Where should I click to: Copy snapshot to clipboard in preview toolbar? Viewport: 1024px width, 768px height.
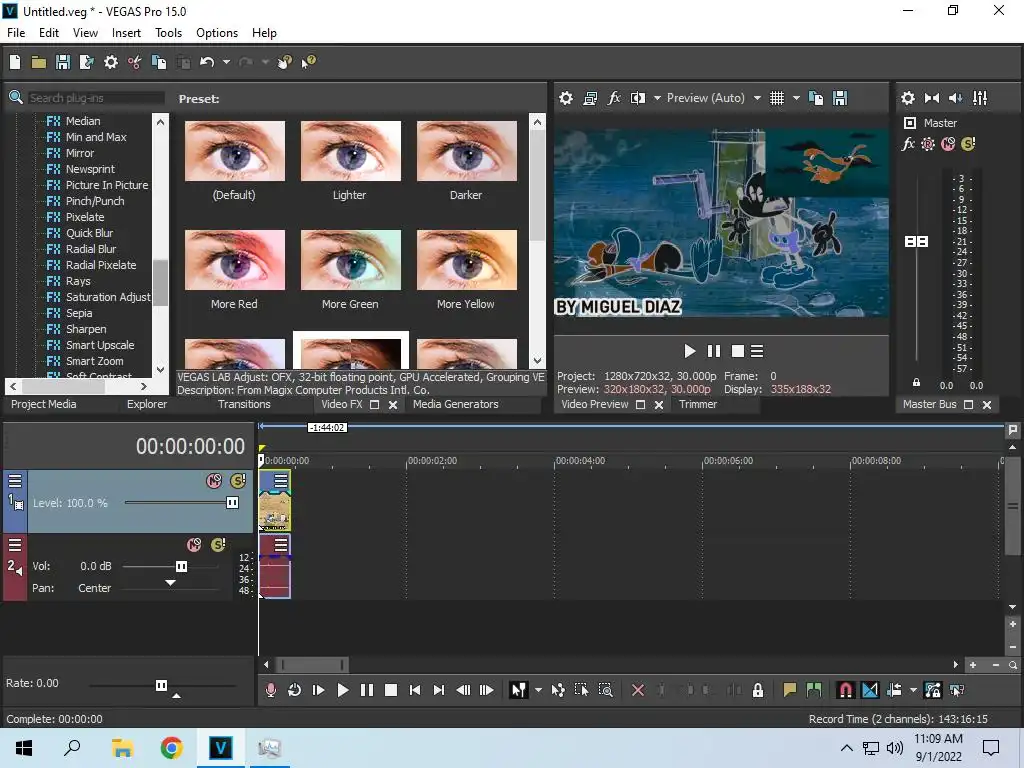pyautogui.click(x=816, y=98)
